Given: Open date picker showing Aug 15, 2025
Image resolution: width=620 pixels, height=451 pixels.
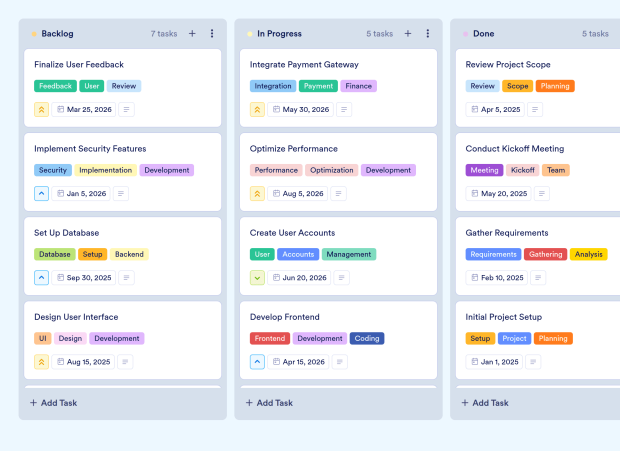Looking at the screenshot, I should (x=83, y=362).
